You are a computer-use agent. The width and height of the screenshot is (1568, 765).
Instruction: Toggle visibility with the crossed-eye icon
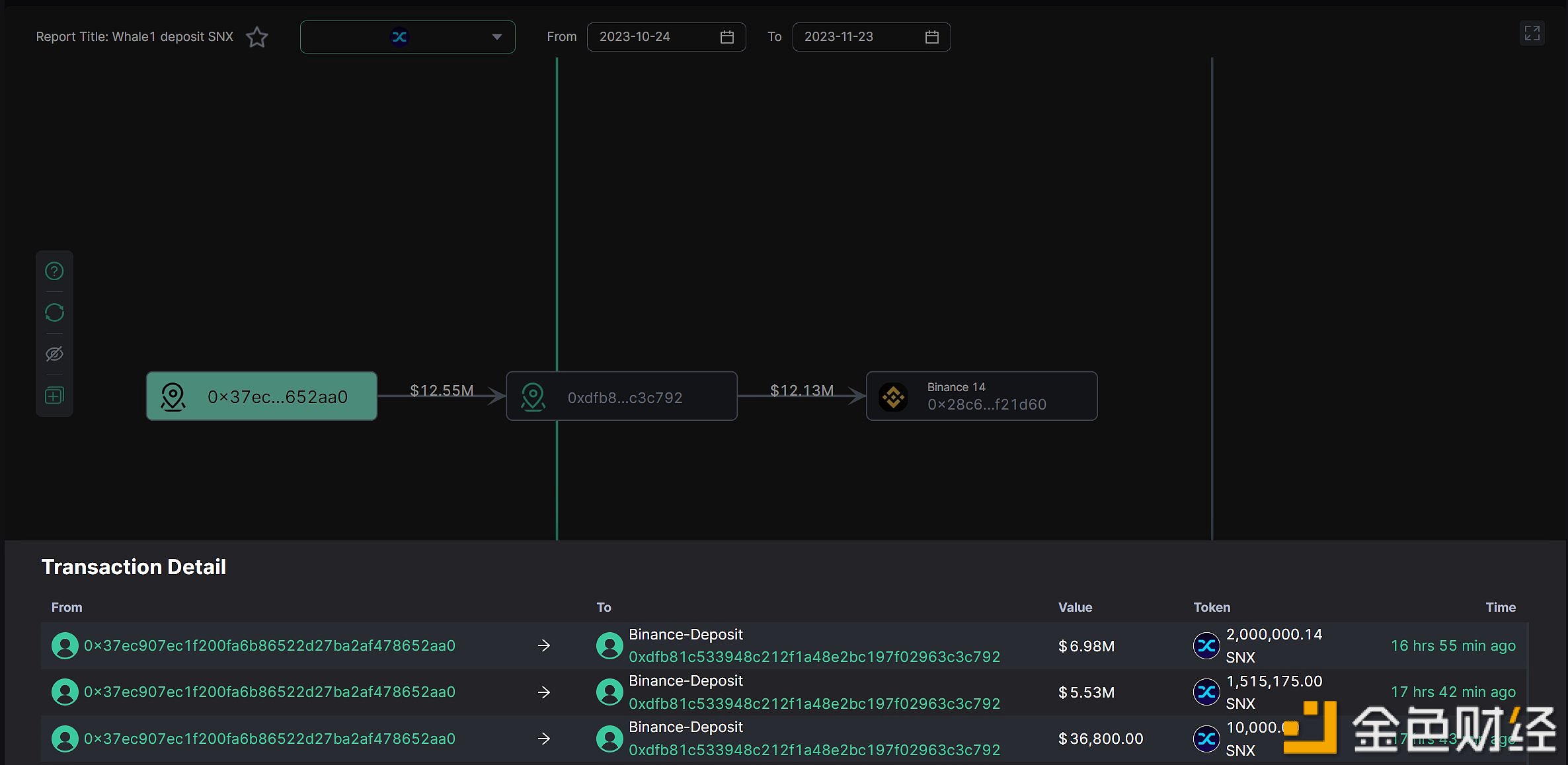[54, 354]
